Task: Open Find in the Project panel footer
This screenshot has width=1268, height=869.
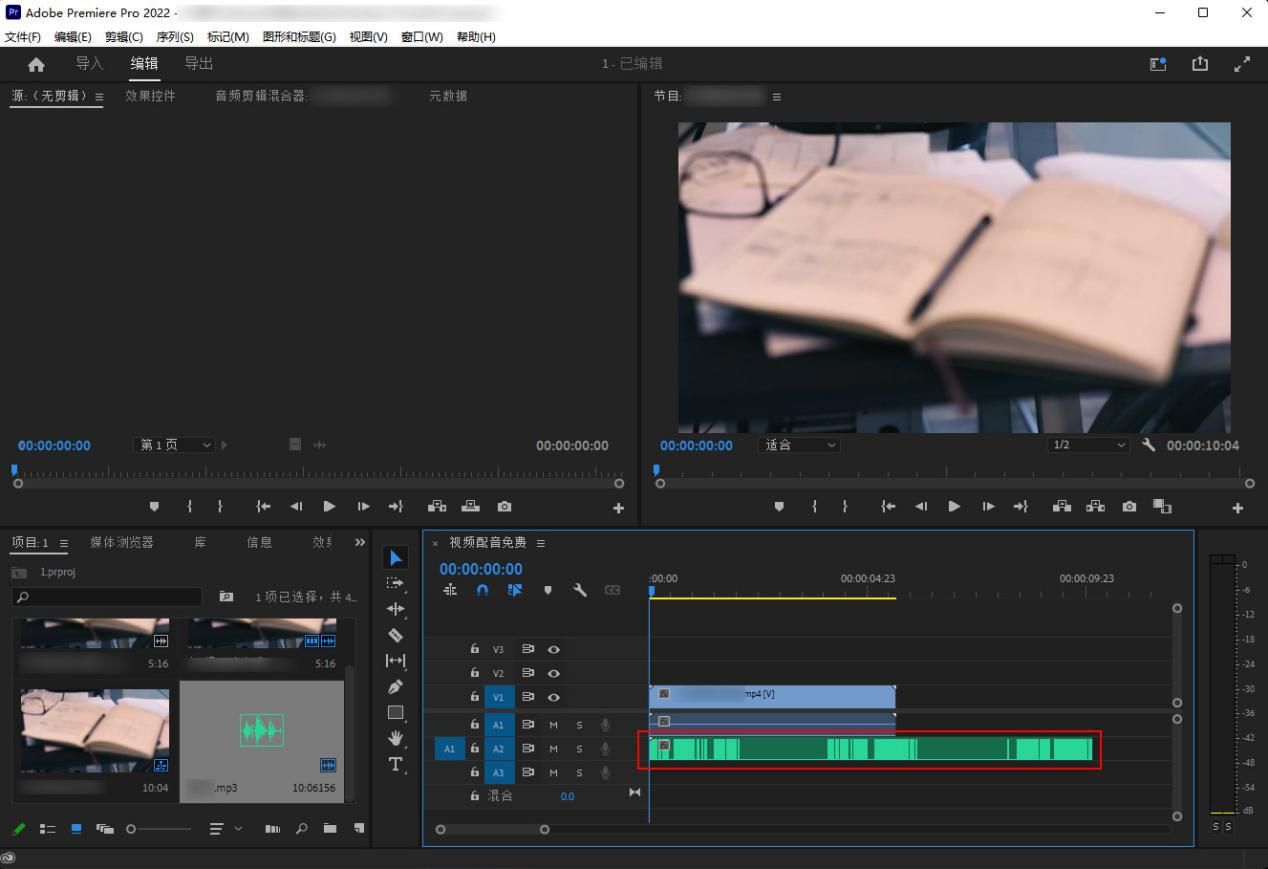Action: point(302,829)
